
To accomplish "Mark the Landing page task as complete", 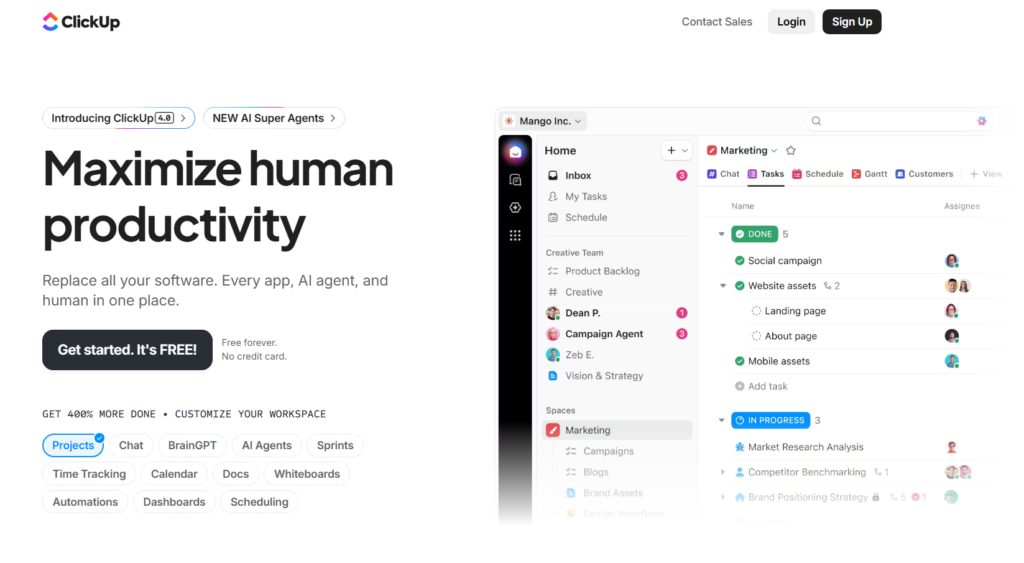I will [756, 311].
